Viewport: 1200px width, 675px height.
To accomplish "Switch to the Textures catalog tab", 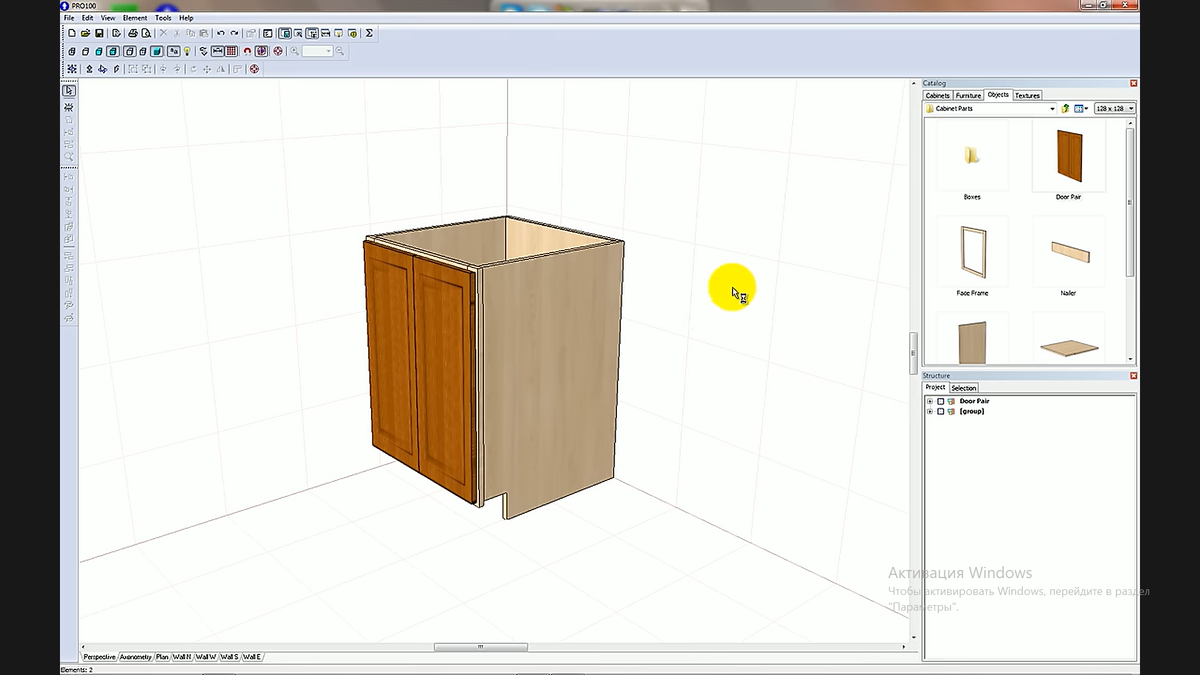I will coord(1028,96).
